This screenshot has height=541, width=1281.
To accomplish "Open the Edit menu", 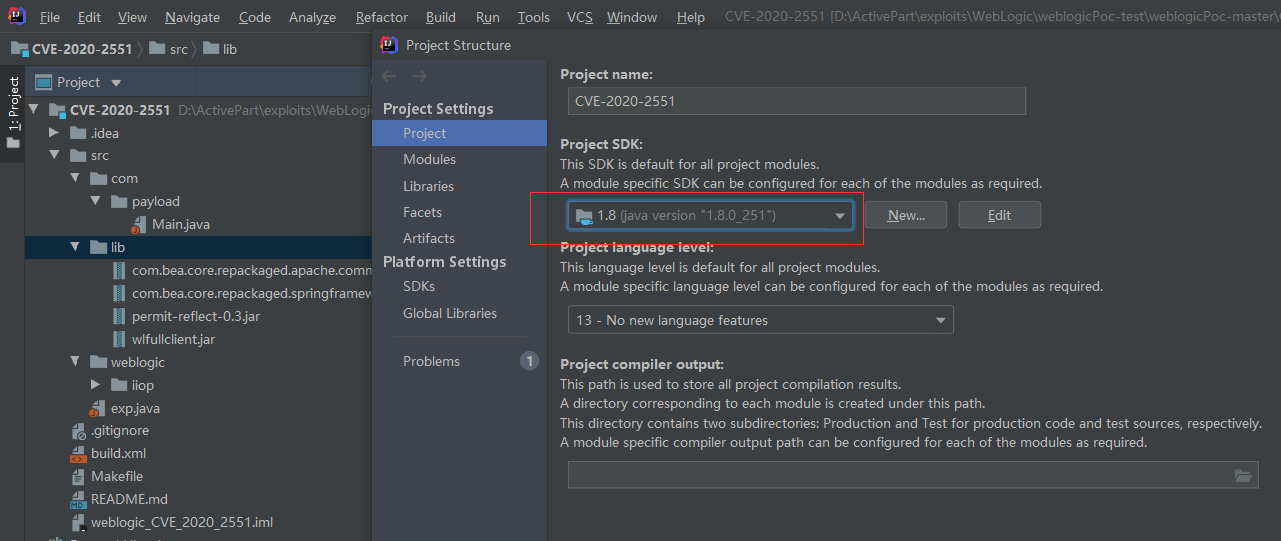I will tap(89, 17).
